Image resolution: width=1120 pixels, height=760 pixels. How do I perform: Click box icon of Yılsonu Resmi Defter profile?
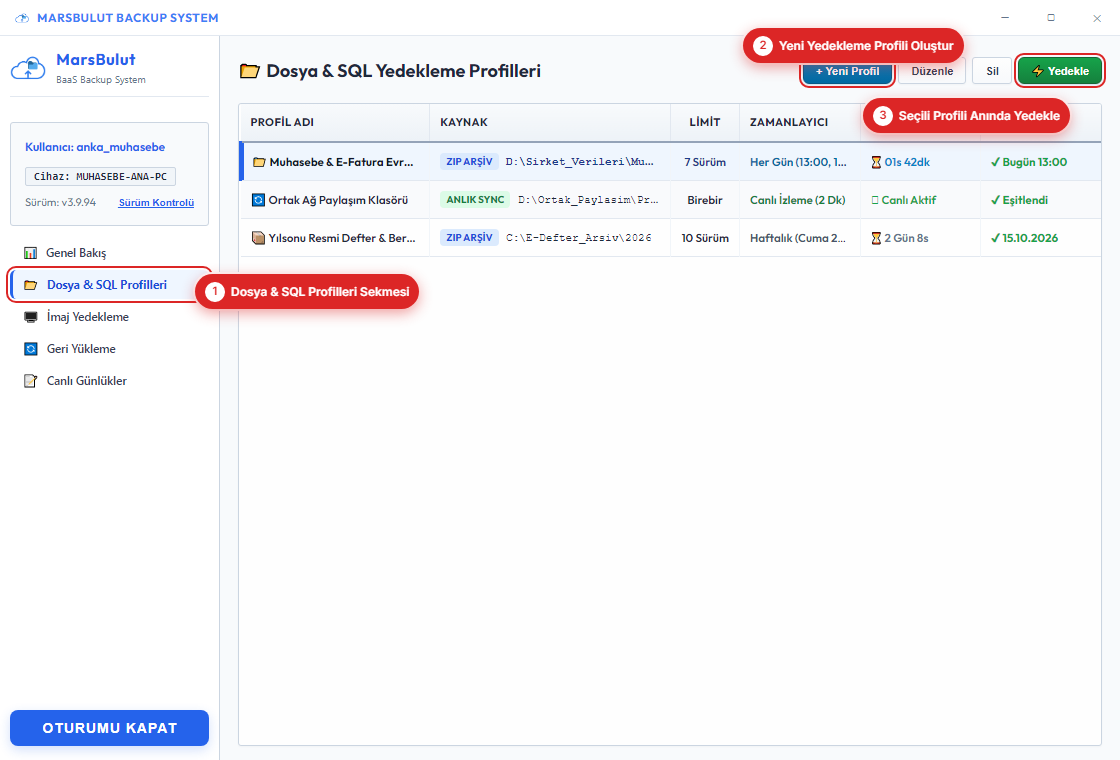coord(259,238)
